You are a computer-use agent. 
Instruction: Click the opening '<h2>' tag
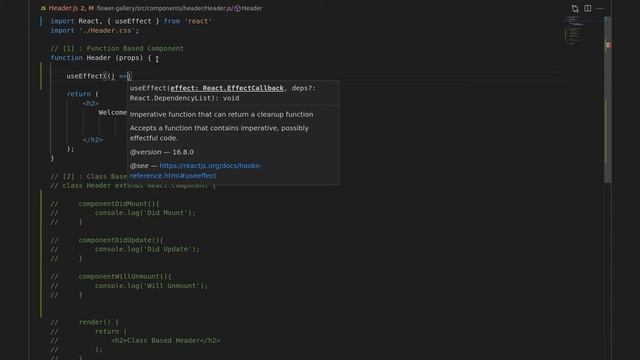tap(91, 104)
